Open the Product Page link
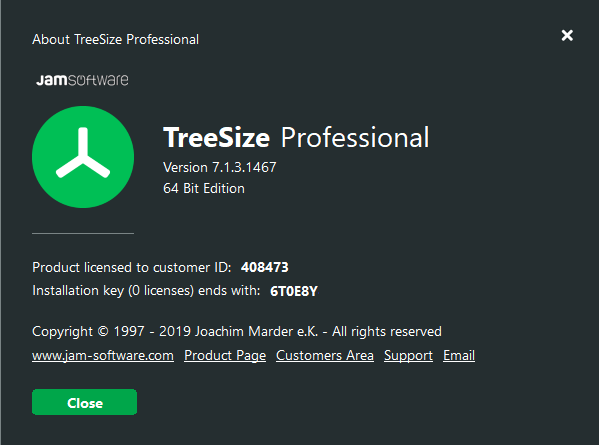The width and height of the screenshot is (599, 445). 225,356
